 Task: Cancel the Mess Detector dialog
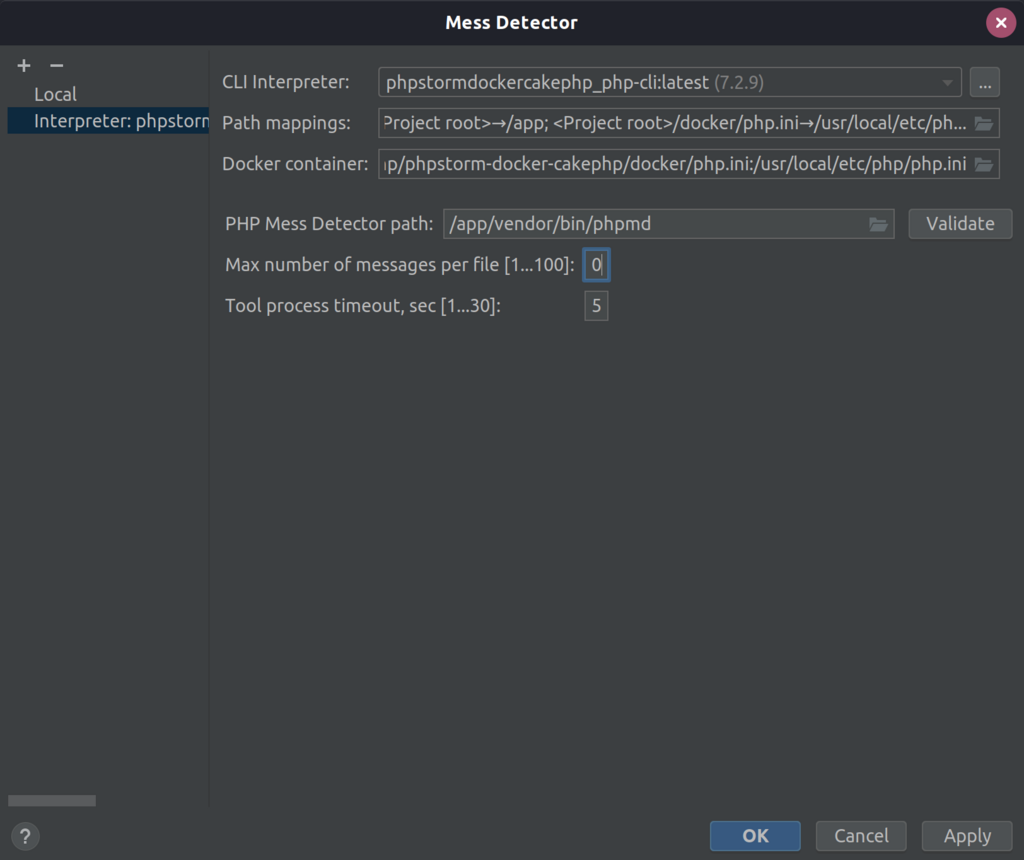[861, 836]
